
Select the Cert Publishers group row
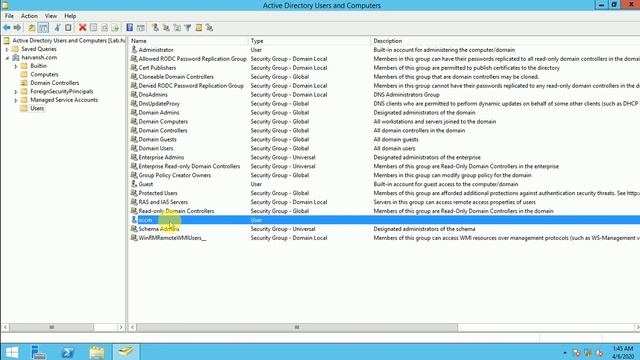click(384, 68)
